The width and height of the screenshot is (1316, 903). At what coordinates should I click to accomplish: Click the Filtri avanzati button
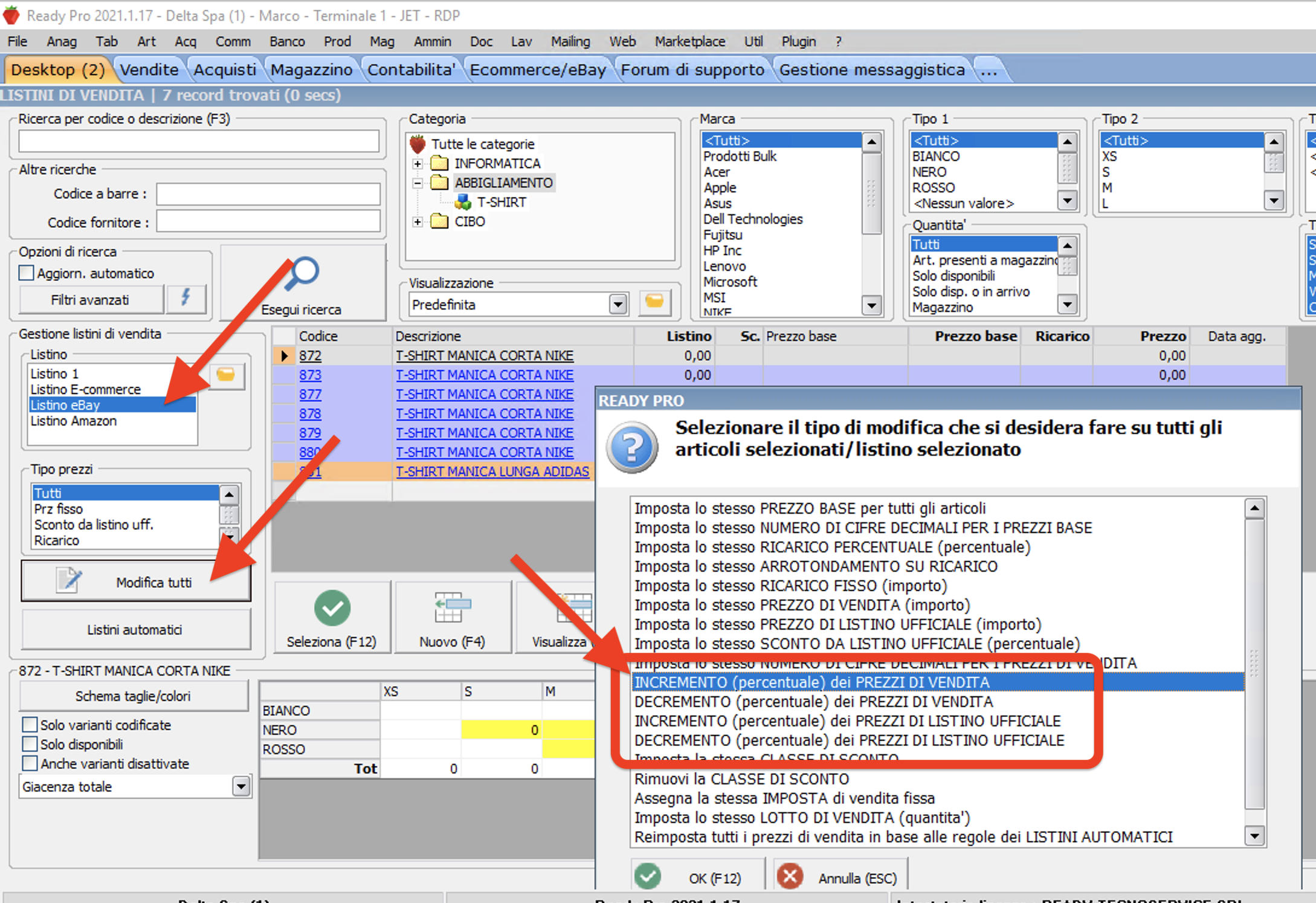(91, 299)
